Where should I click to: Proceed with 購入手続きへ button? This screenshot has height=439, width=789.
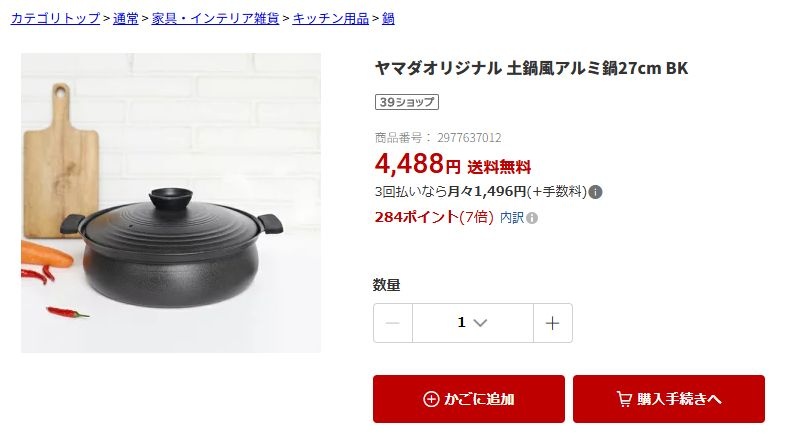(x=669, y=399)
